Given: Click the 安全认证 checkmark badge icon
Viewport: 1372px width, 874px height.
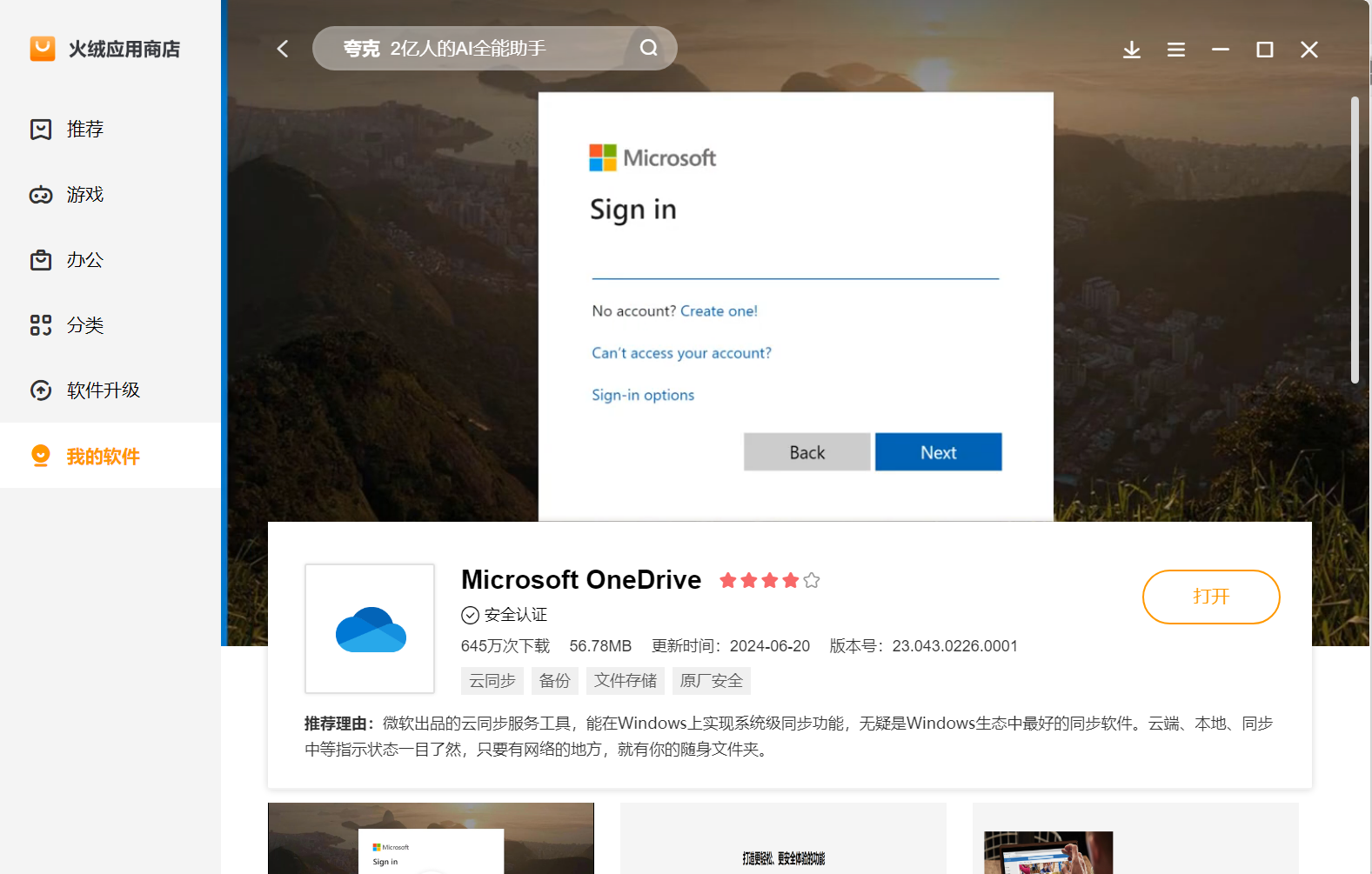Looking at the screenshot, I should click(470, 615).
